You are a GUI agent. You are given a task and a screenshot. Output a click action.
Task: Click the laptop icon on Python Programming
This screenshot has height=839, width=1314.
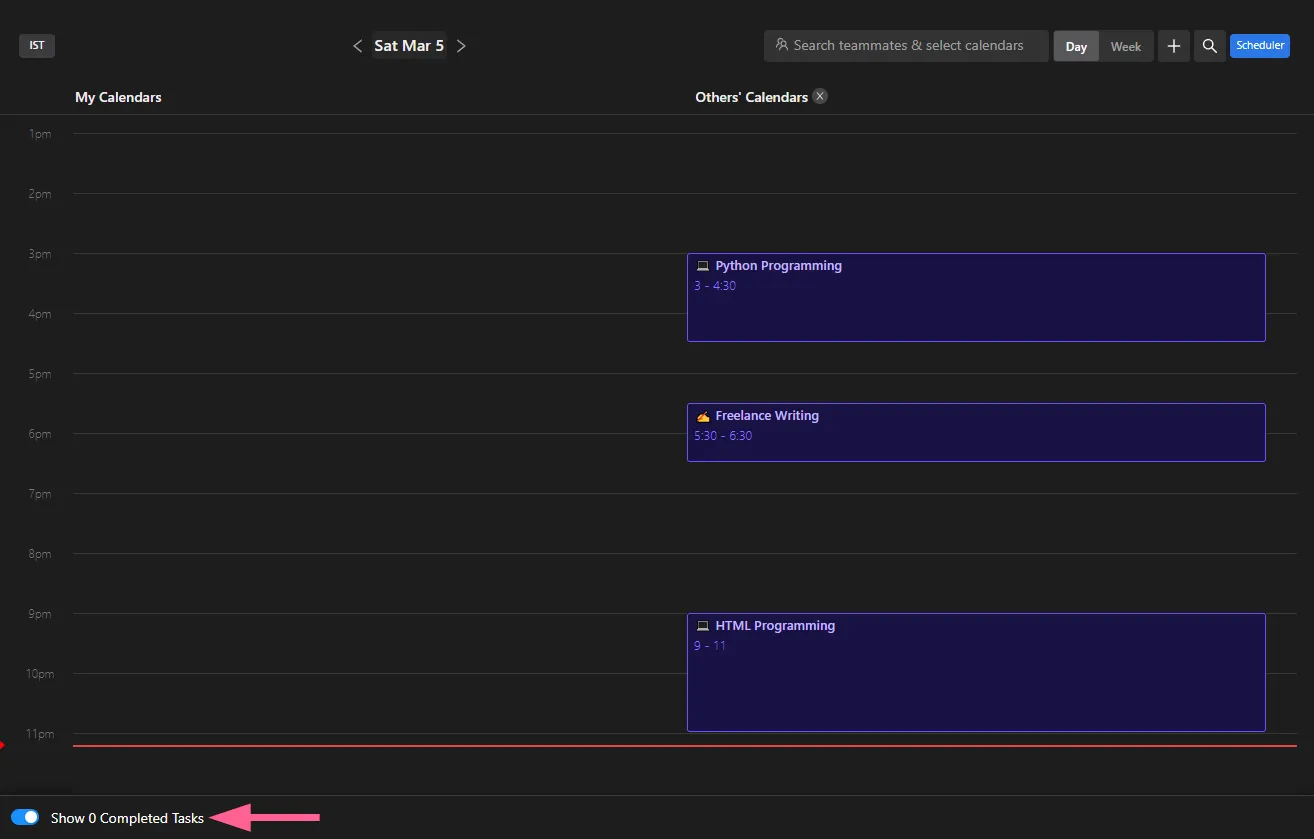point(703,266)
